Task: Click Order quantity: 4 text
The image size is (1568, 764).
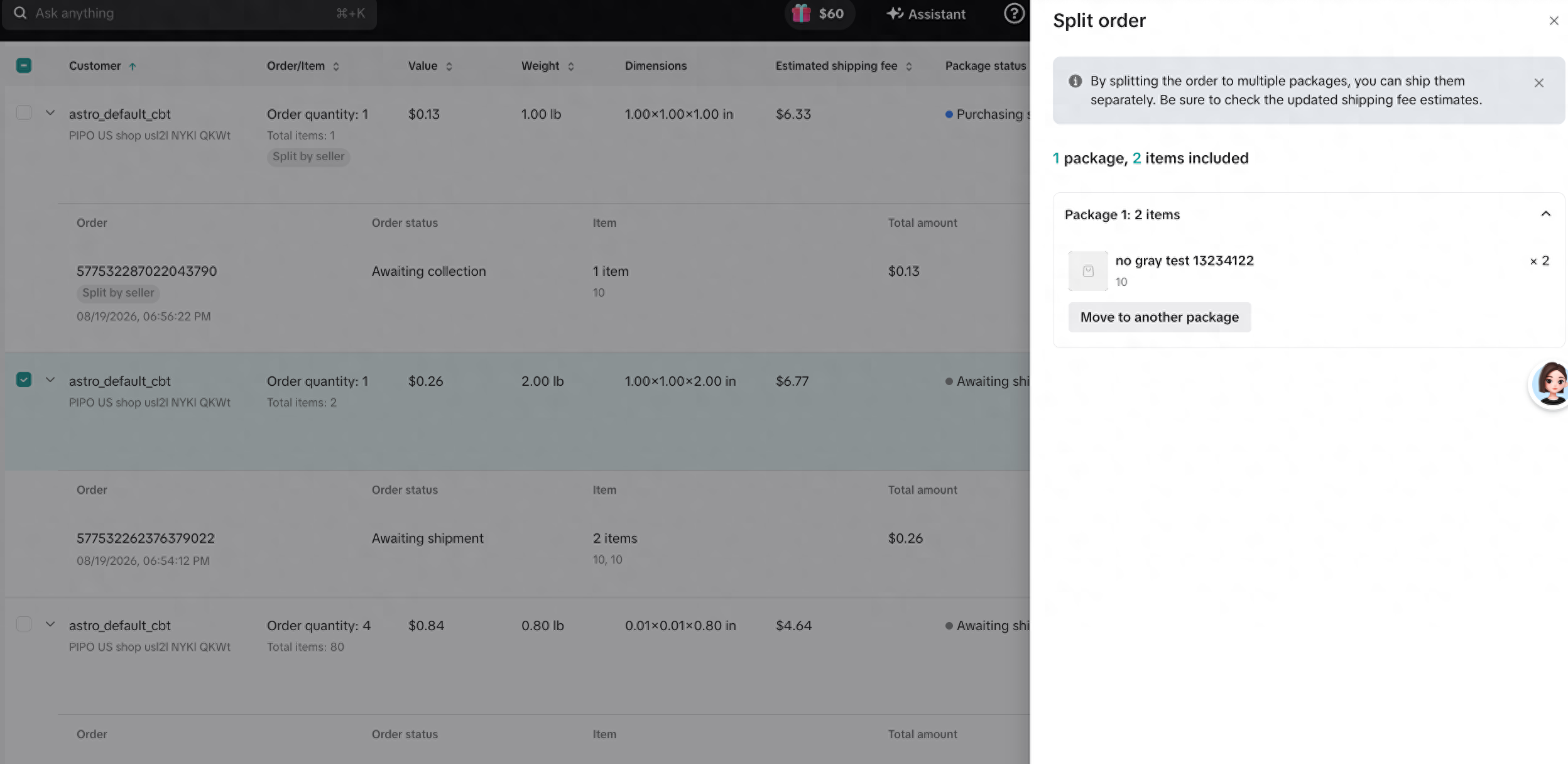Action: click(319, 626)
